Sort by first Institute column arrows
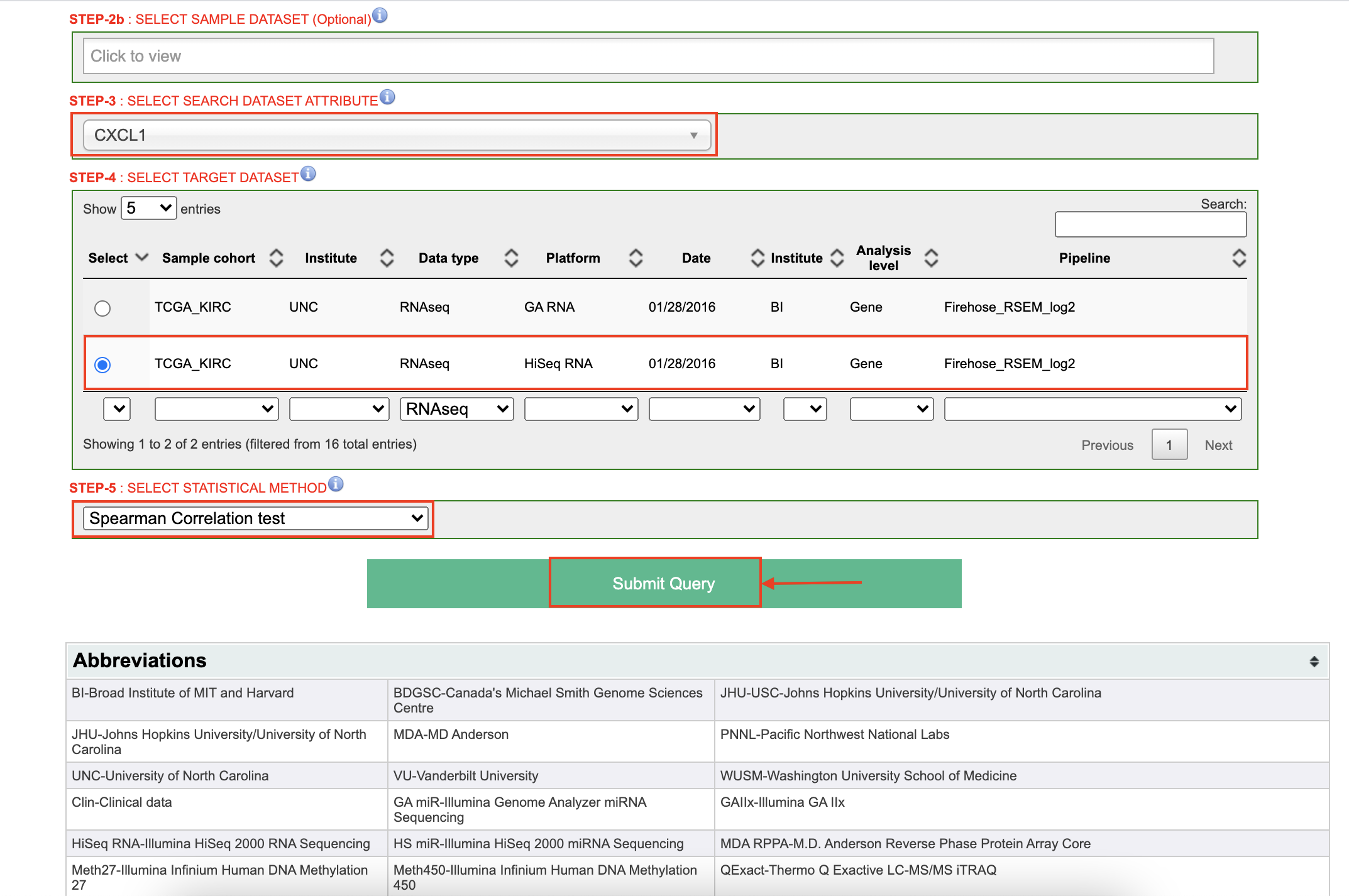Viewport: 1349px width, 896px height. pos(387,258)
